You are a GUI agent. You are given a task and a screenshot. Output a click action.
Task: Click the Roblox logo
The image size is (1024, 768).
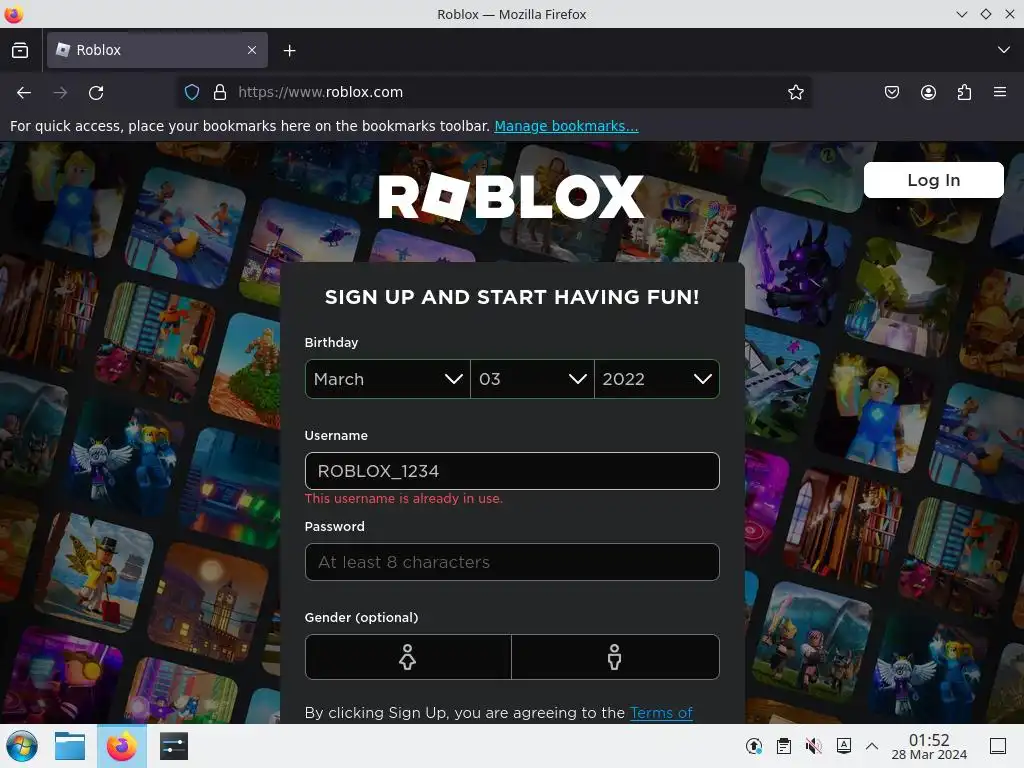tap(511, 197)
